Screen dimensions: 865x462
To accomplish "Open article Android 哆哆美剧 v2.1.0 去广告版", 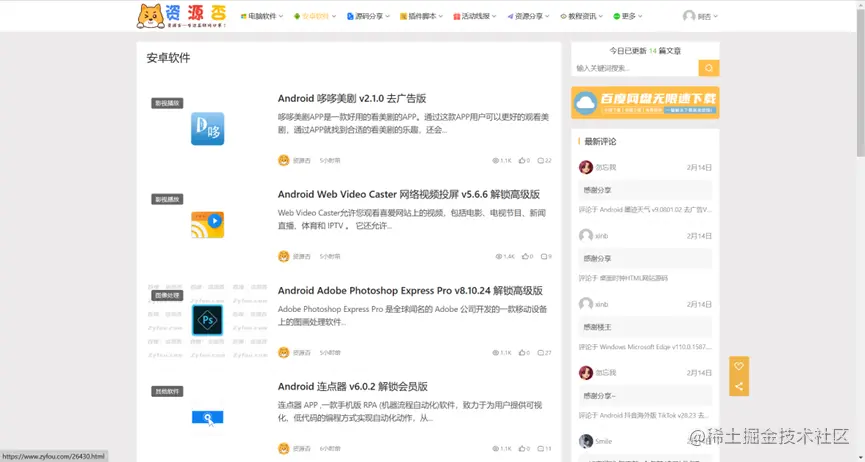I will [352, 99].
